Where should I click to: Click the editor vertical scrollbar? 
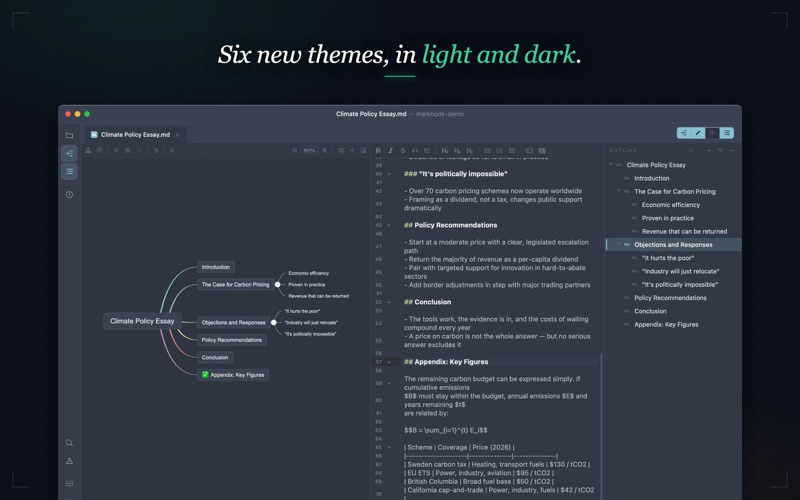601,426
